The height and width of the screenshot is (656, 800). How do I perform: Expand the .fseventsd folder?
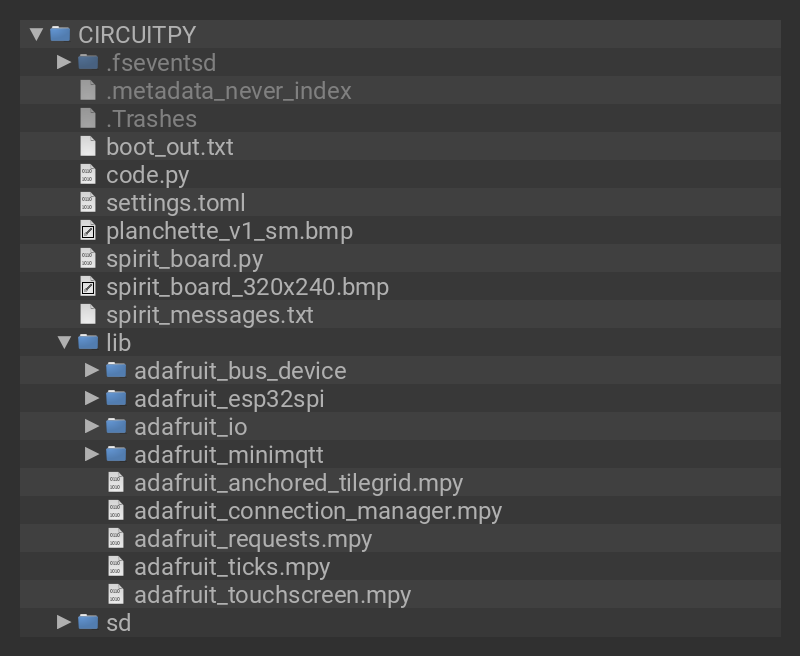(64, 62)
